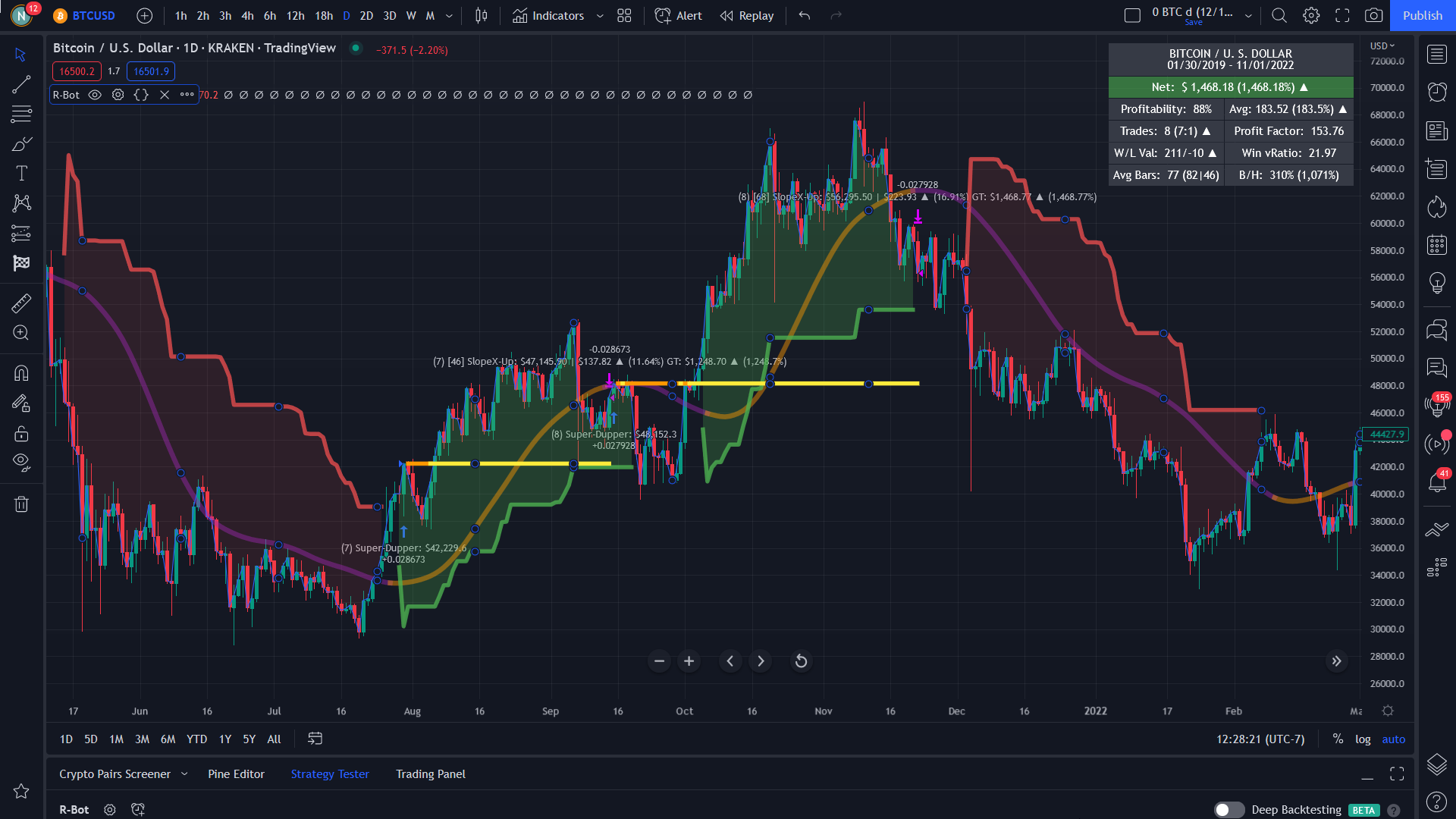Open the chart layout templates grid icon
The width and height of the screenshot is (1456, 819).
[624, 15]
